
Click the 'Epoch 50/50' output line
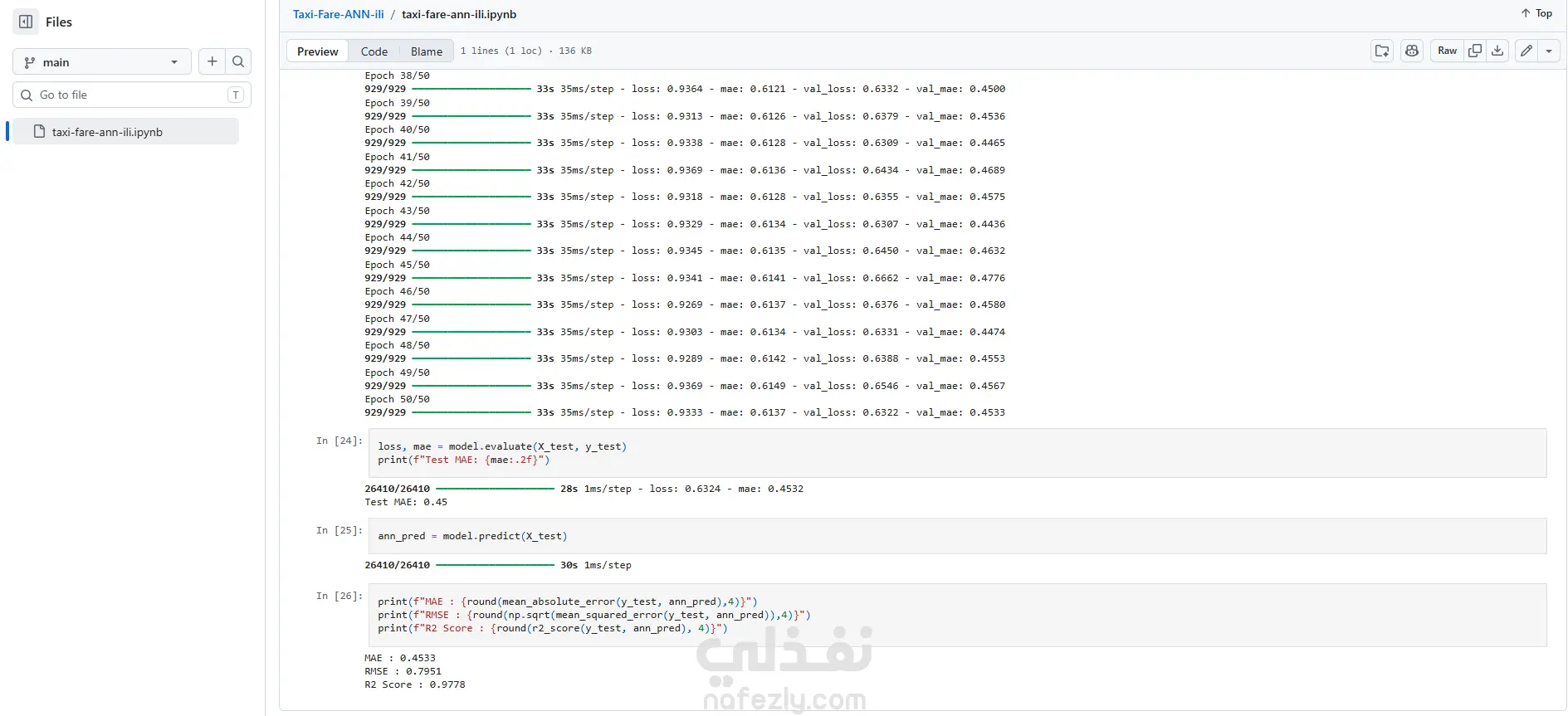[398, 399]
